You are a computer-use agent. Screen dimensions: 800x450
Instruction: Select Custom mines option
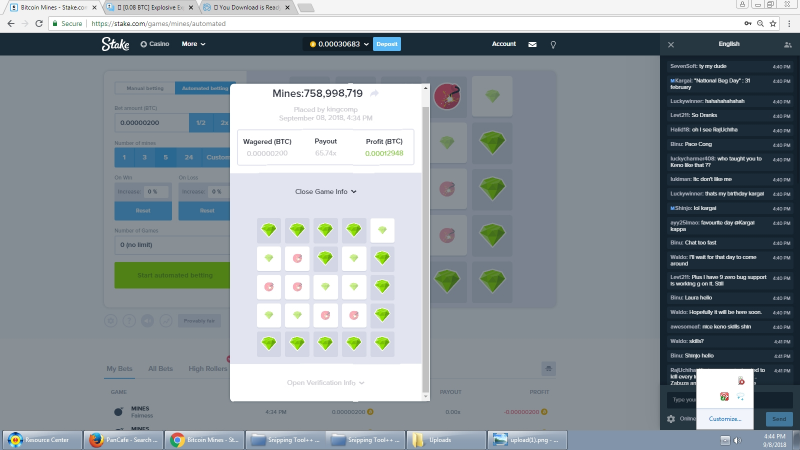click(216, 158)
